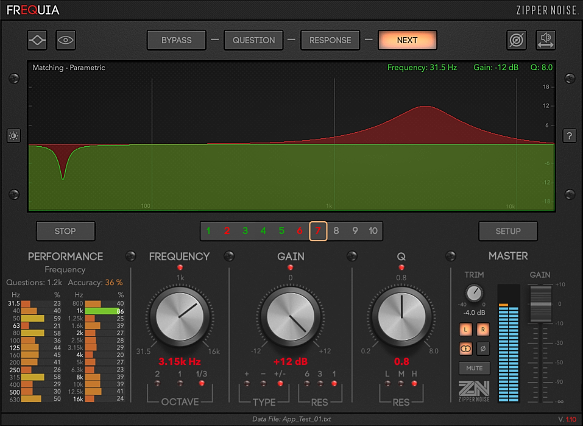Click the BYPASS button
Screen dimensions: 583x426
pos(176,40)
